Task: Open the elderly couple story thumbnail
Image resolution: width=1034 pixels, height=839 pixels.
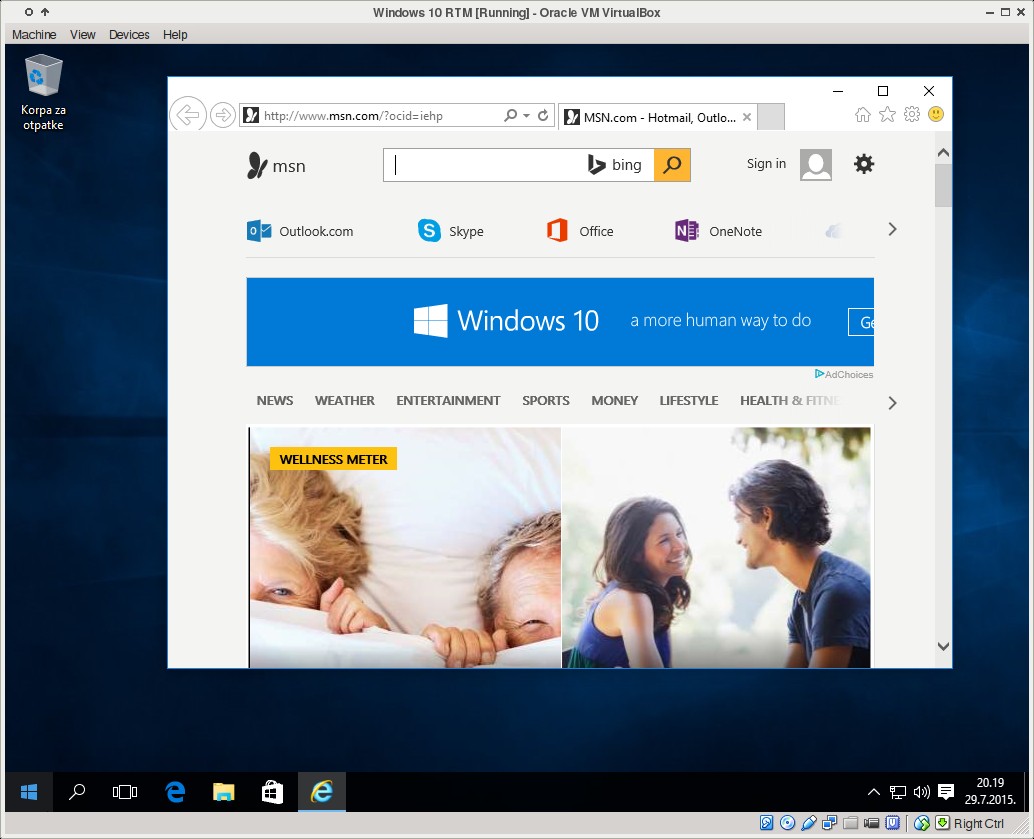Action: coord(405,547)
